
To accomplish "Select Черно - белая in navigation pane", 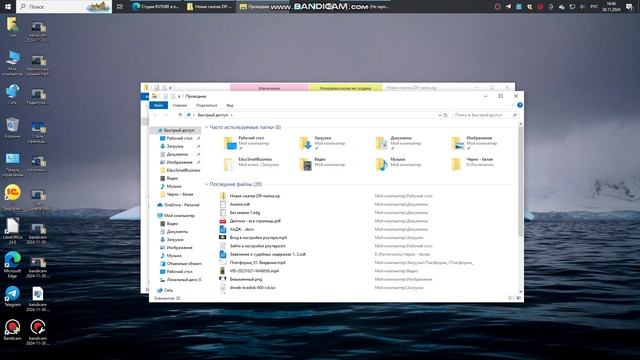I will point(177,194).
